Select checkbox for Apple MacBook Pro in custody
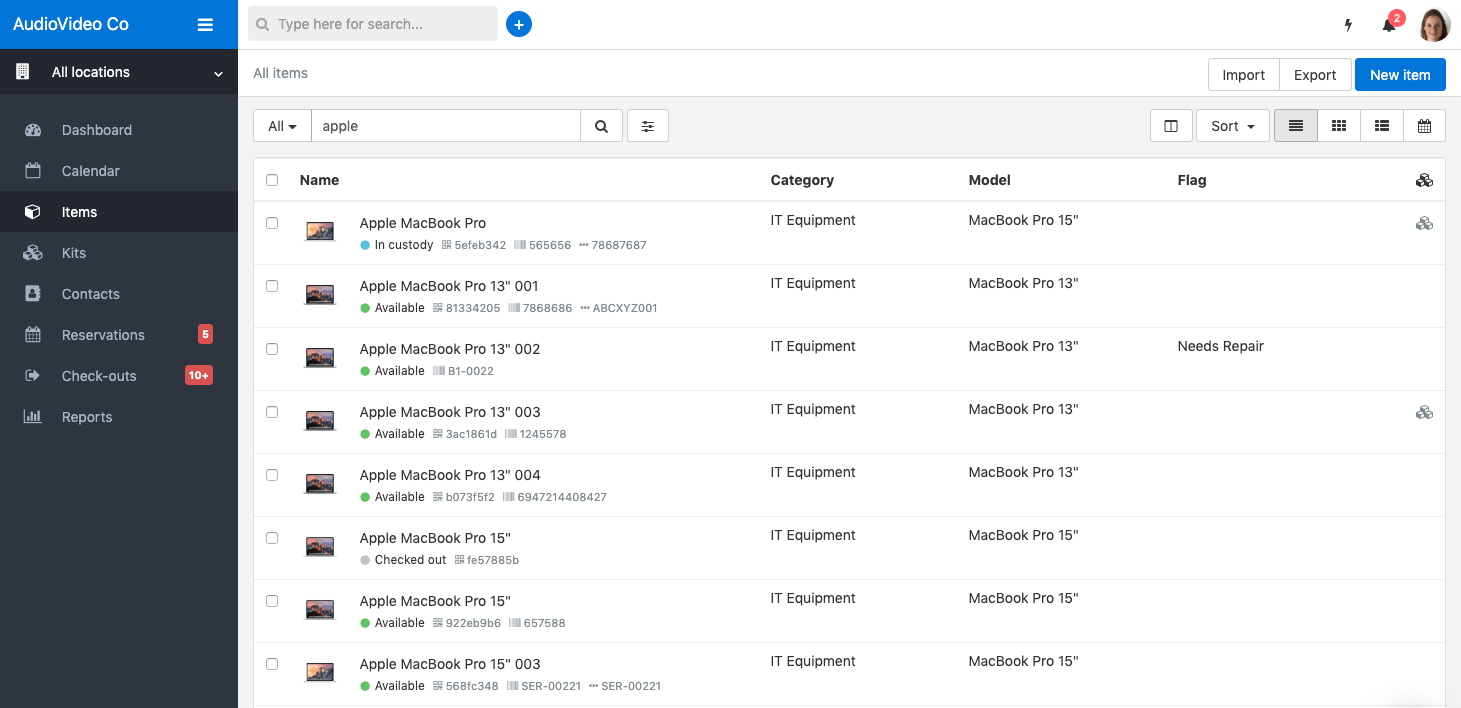The width and height of the screenshot is (1461, 708). tap(272, 223)
